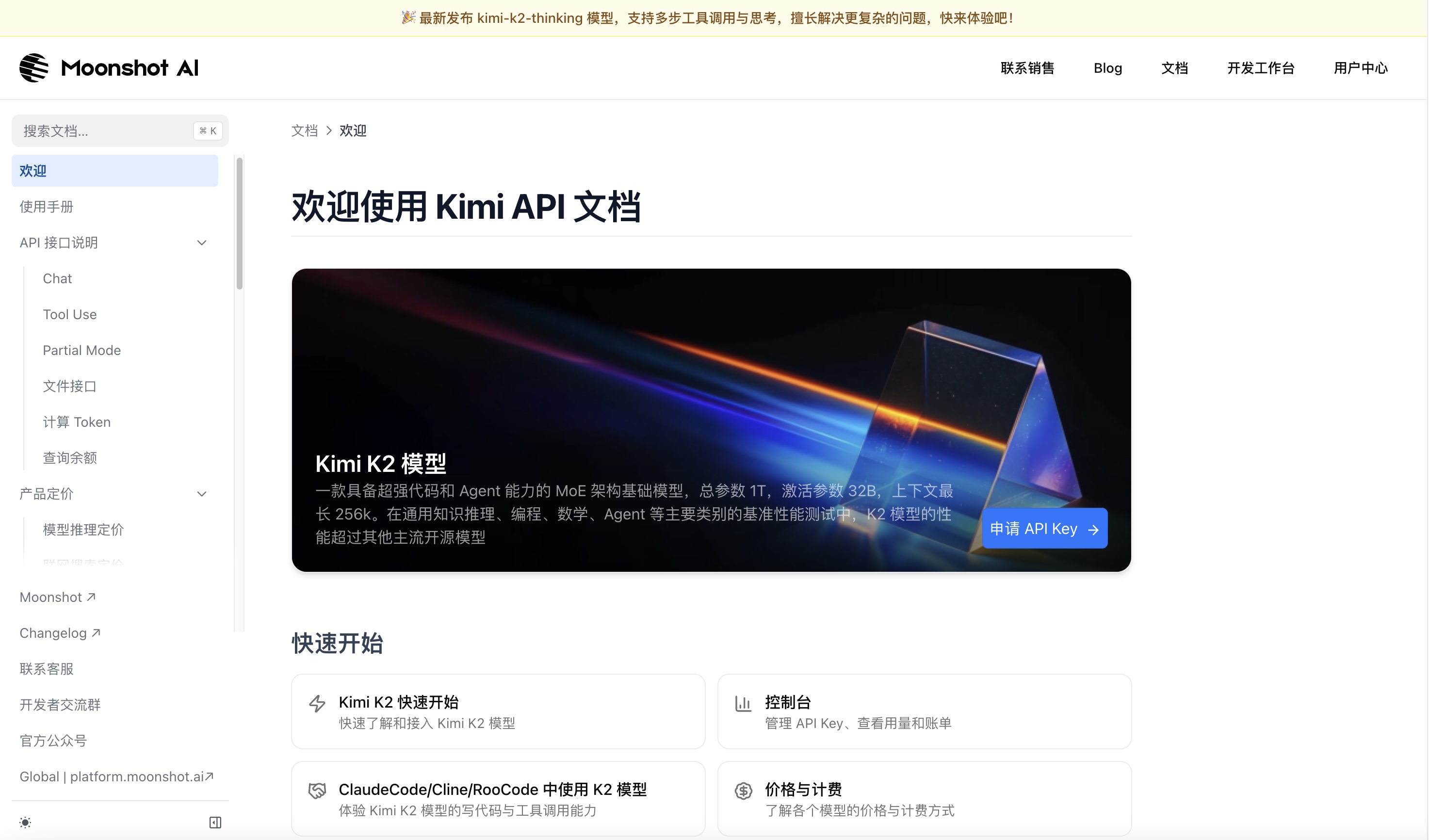Collapse the API 接口说明 section
The height and width of the screenshot is (840, 1429).
pos(202,242)
